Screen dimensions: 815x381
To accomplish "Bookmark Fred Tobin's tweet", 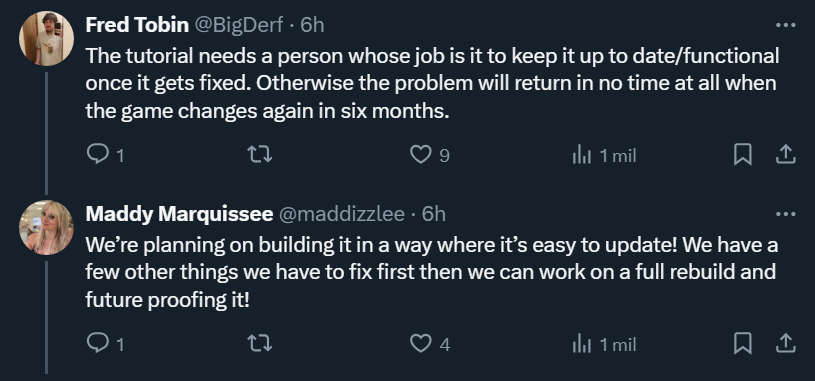I will coord(742,155).
